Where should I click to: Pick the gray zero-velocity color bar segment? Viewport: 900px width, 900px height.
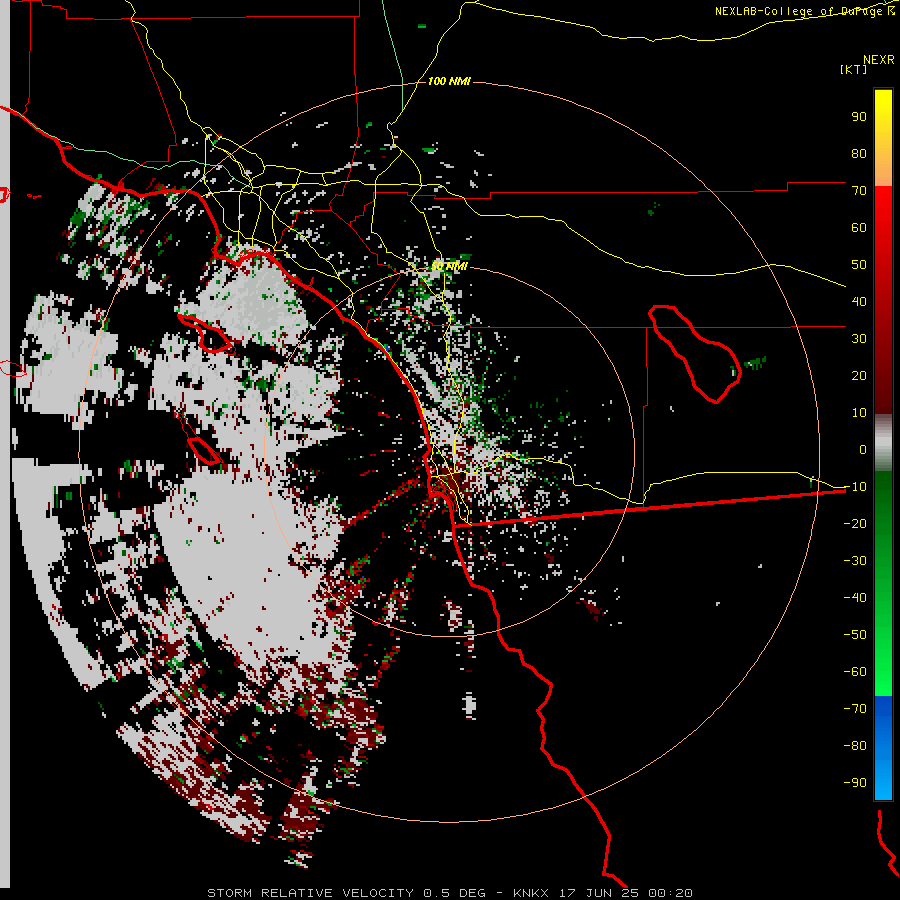tap(883, 443)
